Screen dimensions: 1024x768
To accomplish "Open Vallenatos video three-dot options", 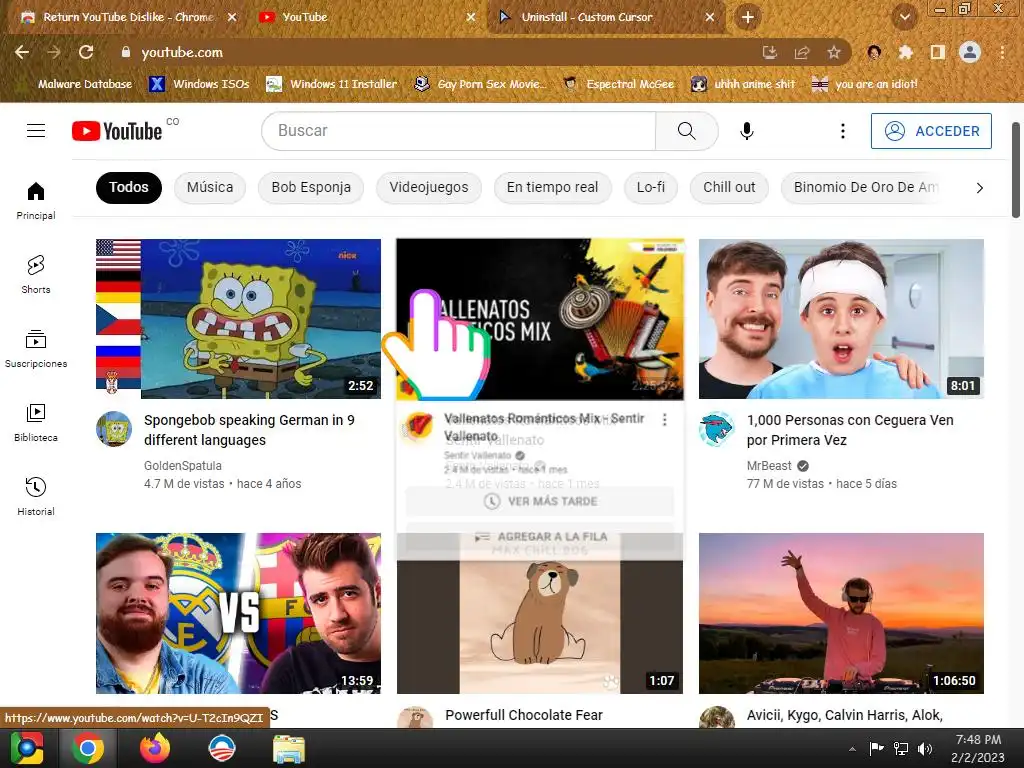I will coord(665,420).
